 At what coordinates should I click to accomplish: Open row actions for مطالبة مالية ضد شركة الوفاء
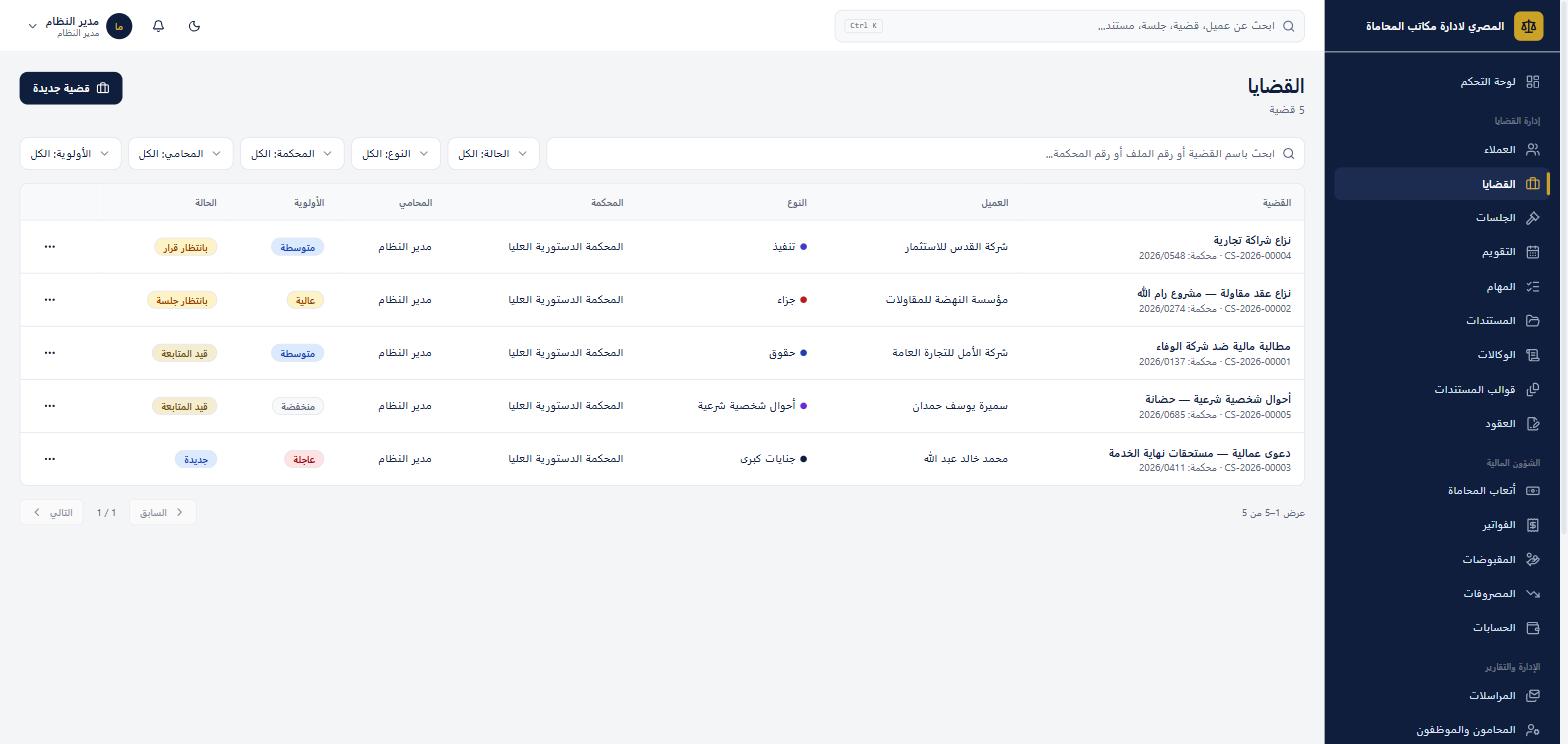point(50,353)
